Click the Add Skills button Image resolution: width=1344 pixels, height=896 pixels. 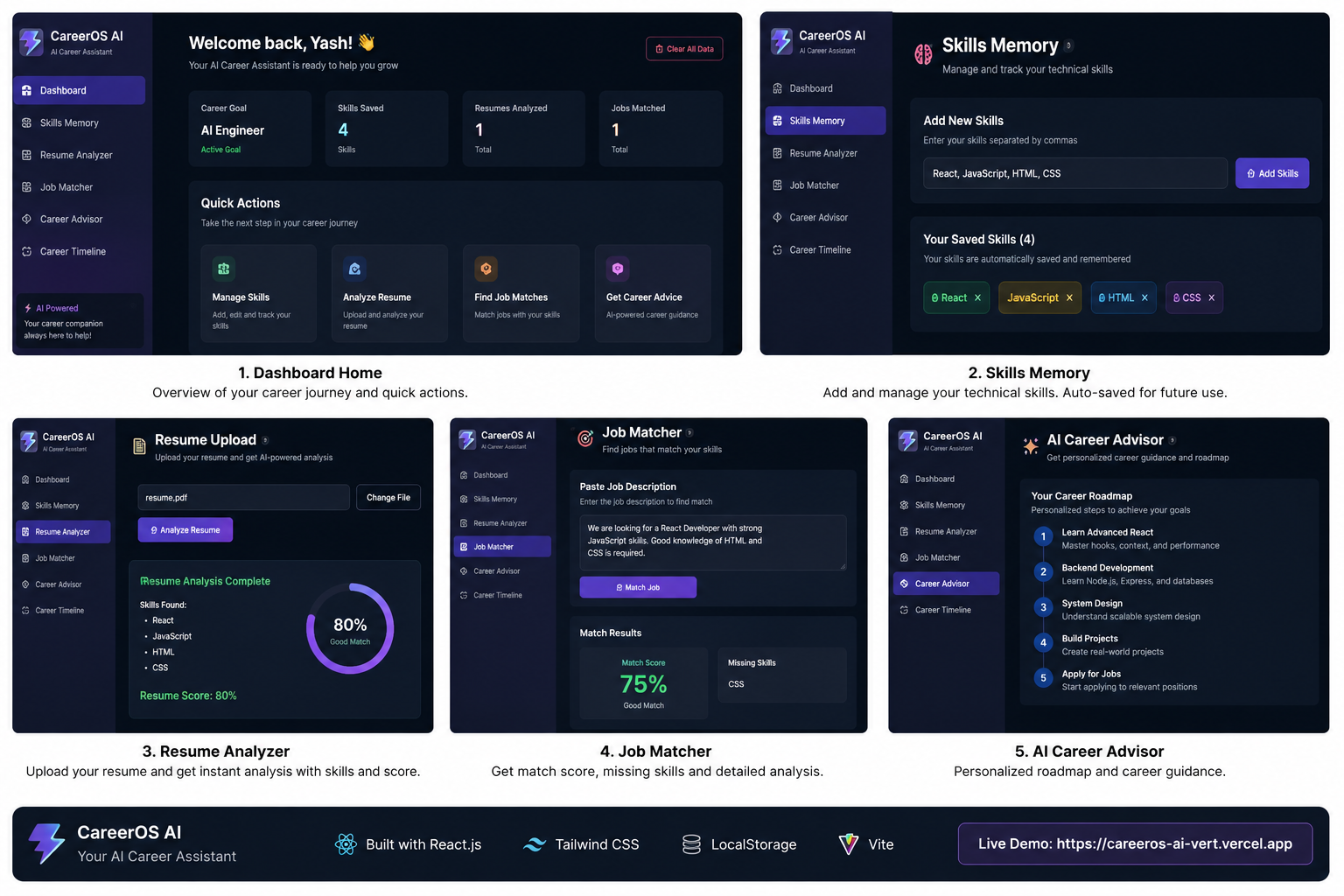[1272, 173]
